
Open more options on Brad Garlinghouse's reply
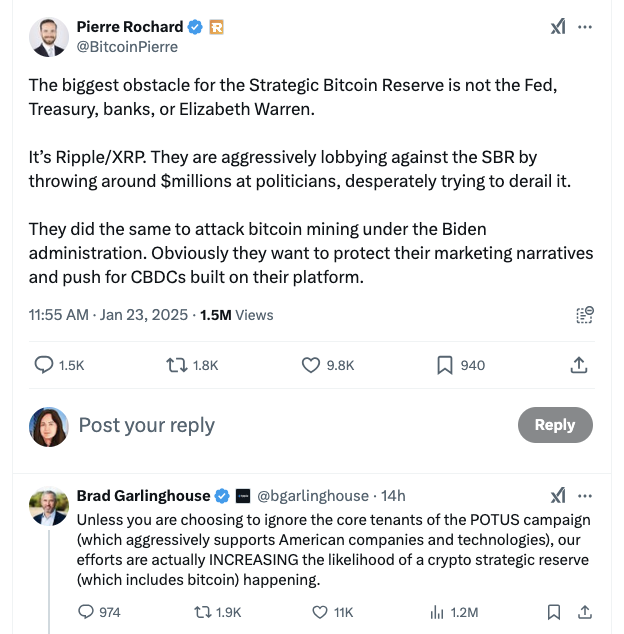586,496
